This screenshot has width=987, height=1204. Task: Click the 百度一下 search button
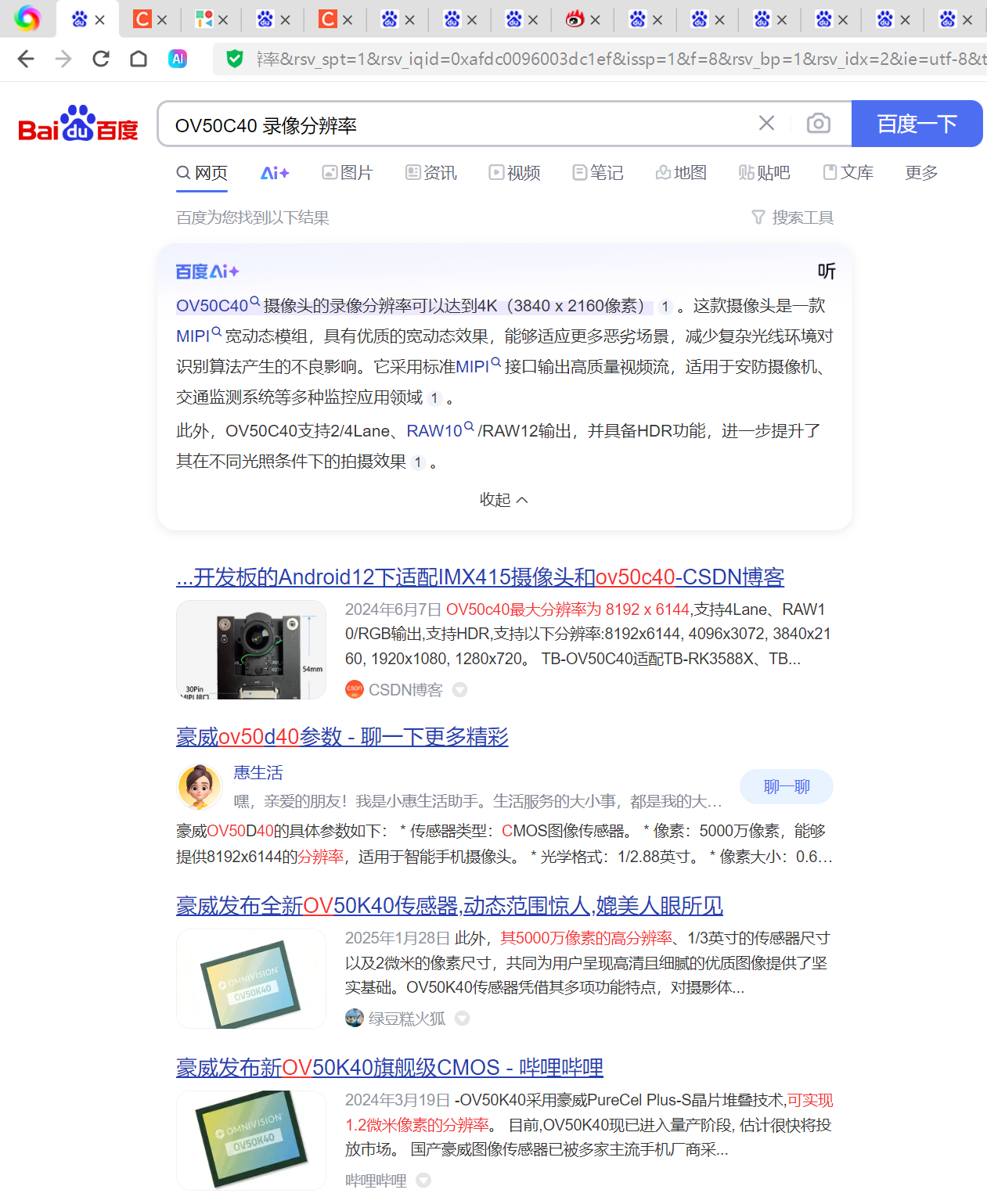(x=917, y=124)
